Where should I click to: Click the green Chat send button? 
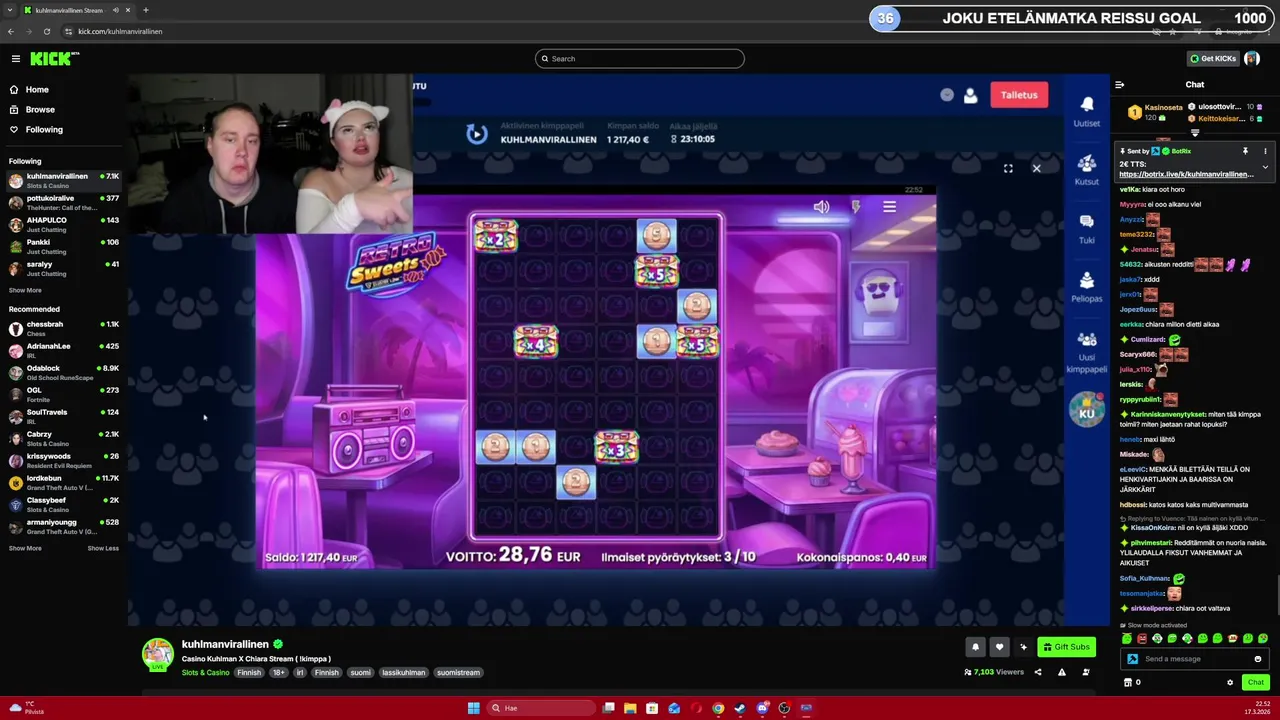(x=1255, y=682)
